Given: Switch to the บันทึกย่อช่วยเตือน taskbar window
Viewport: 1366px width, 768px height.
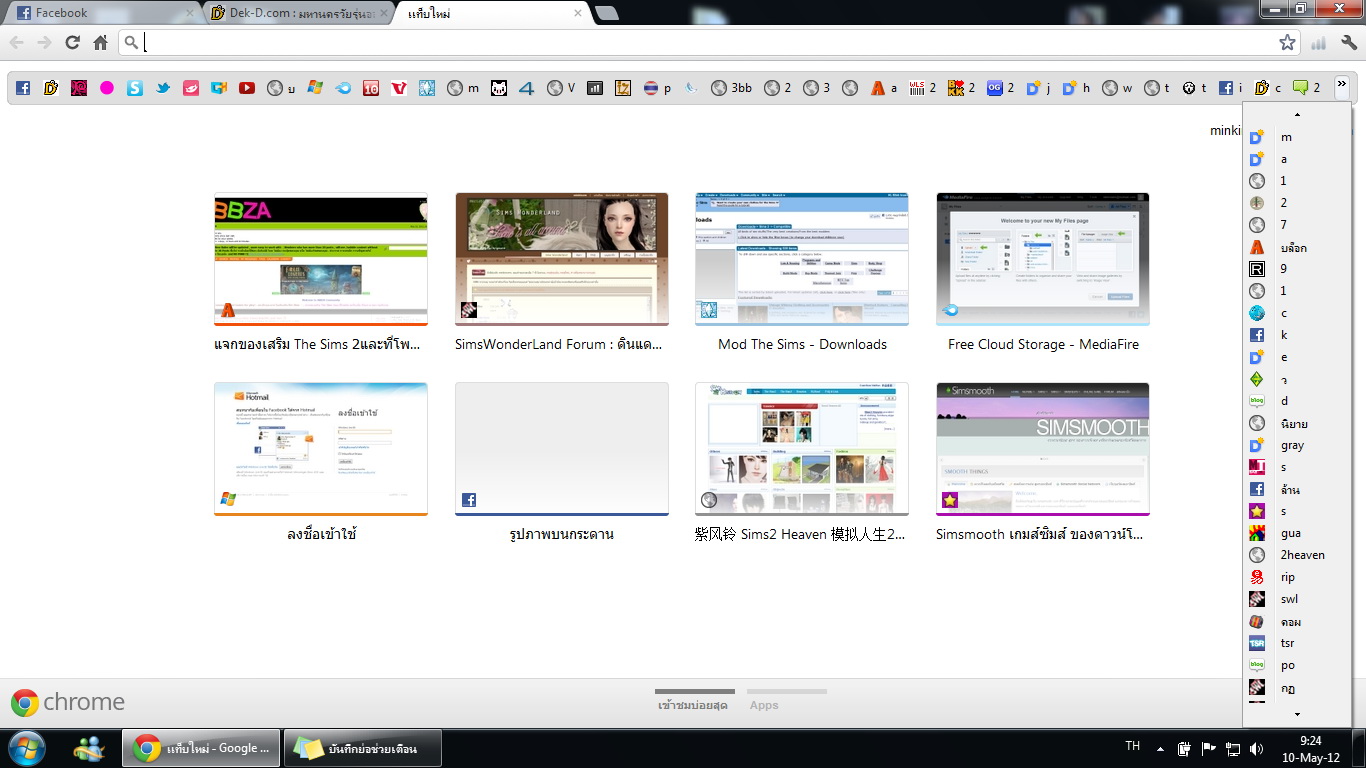Looking at the screenshot, I should [x=362, y=748].
